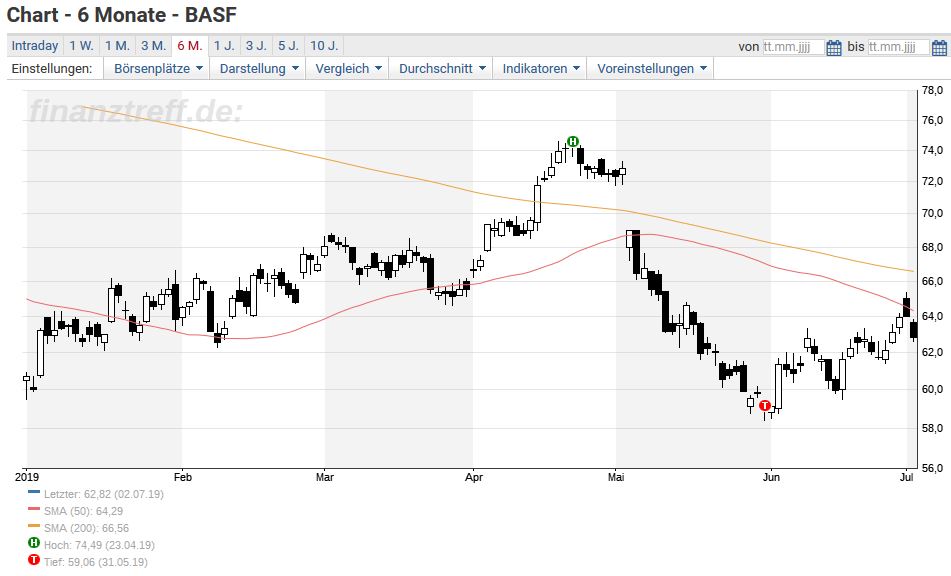Screen dimensions: 951x576
Task: Select the 3 J. time range tab
Action: click(x=256, y=45)
